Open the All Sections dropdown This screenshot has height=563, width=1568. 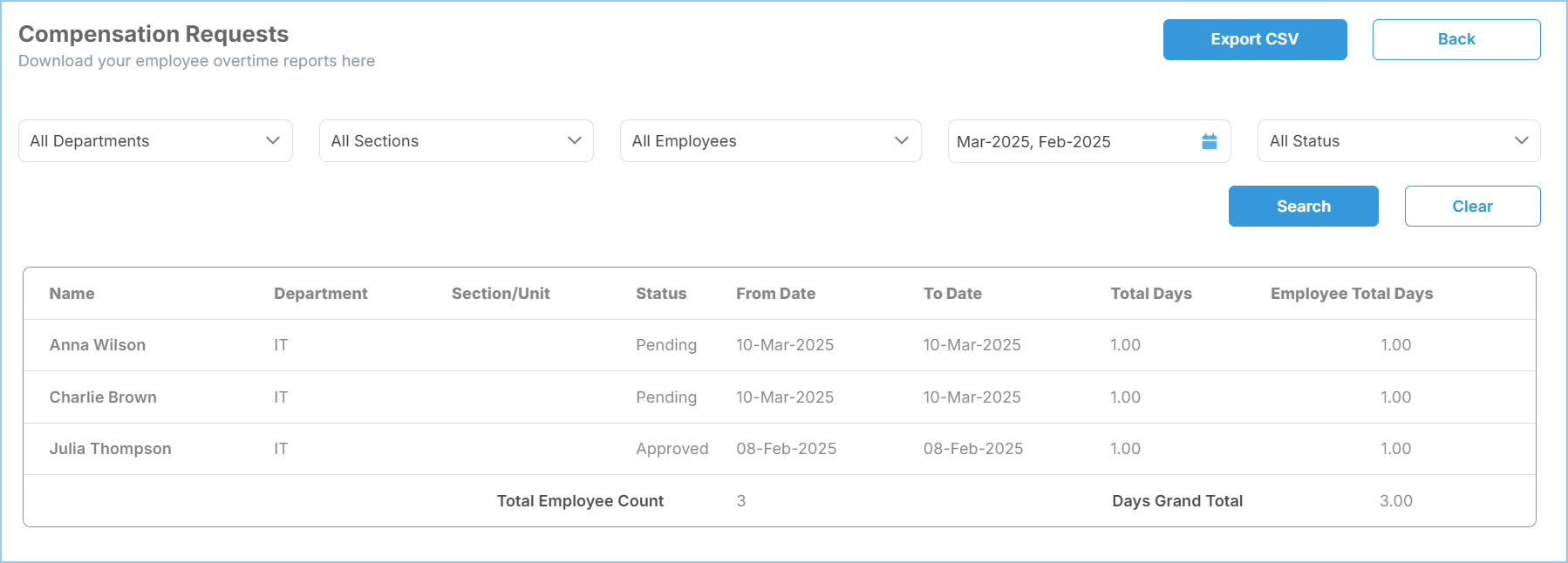tap(456, 141)
